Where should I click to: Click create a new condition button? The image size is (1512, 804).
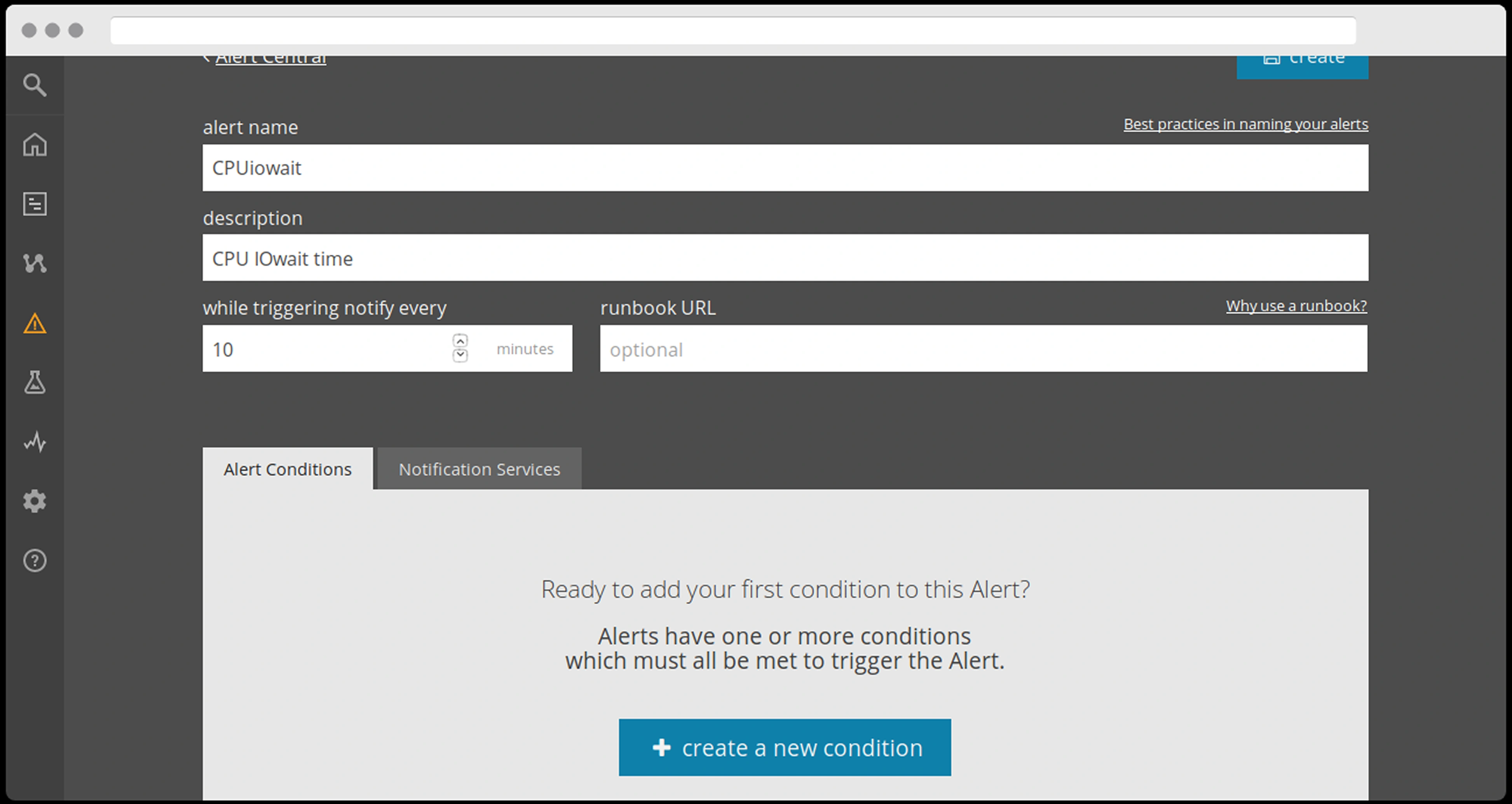coord(784,748)
